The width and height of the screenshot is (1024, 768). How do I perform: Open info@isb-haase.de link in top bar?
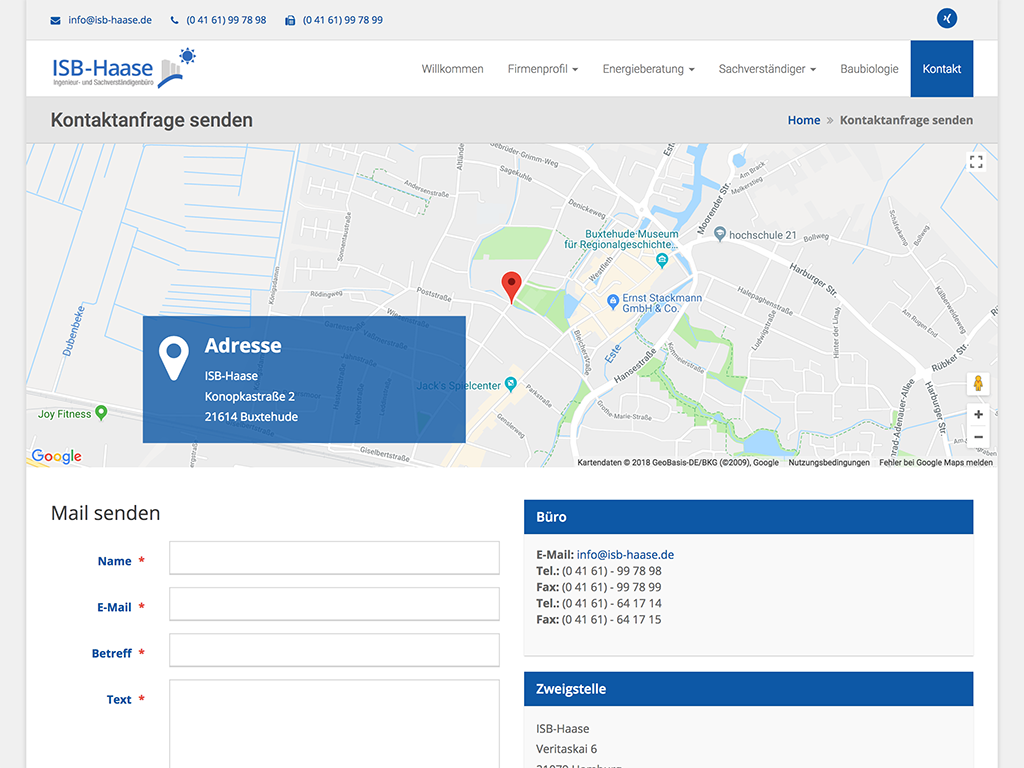click(110, 20)
